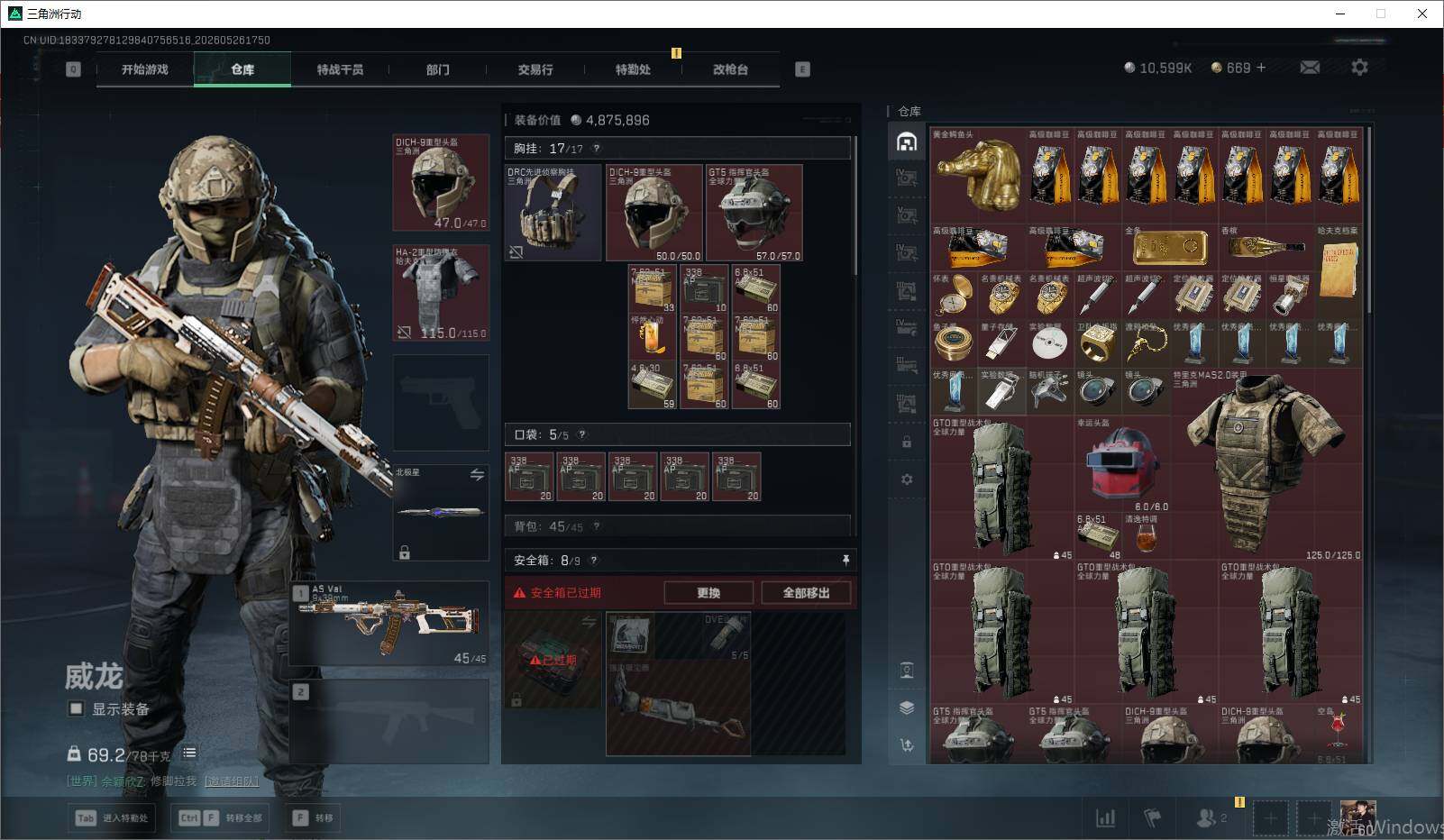Click the warehouse sidebar lock icon
The image size is (1444, 840).
907,443
